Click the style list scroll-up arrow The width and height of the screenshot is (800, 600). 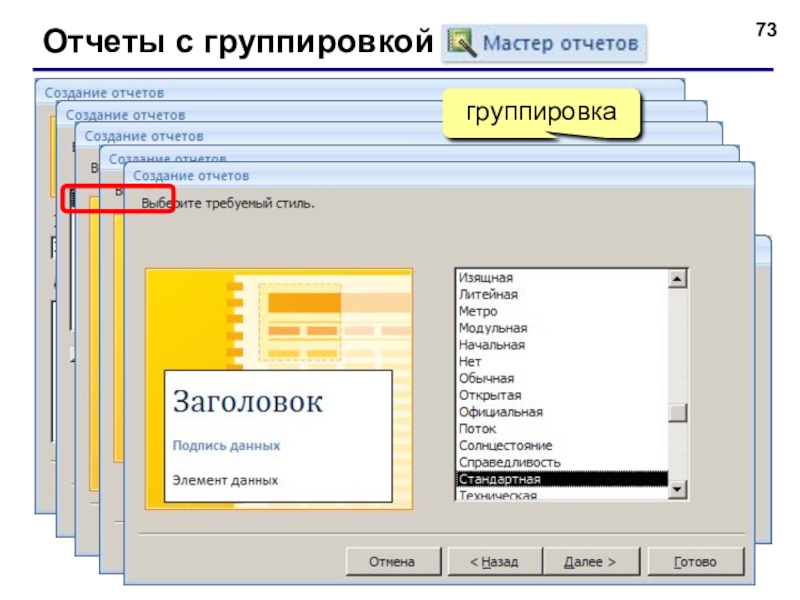678,279
